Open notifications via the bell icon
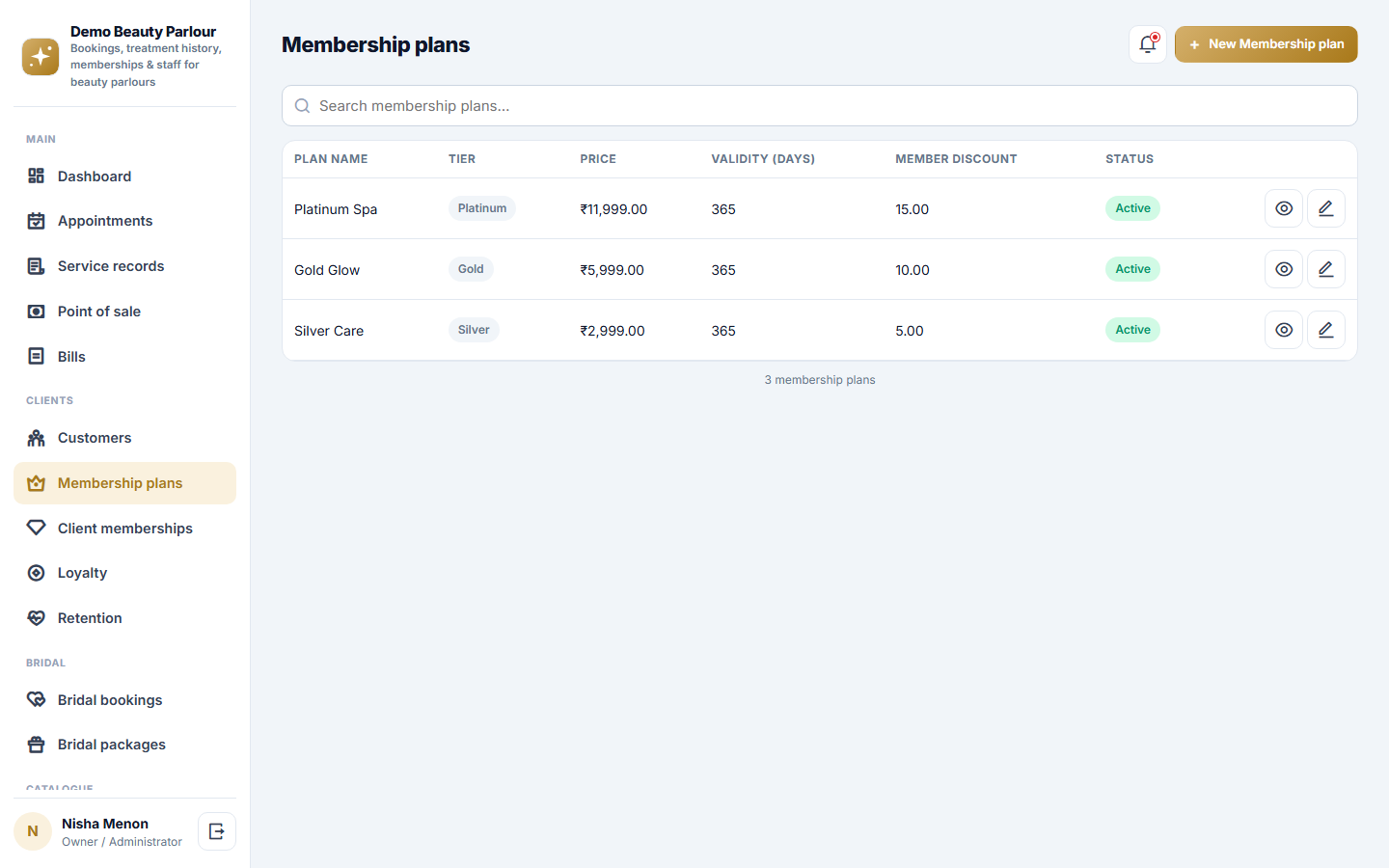This screenshot has width=1389, height=868. (1148, 44)
